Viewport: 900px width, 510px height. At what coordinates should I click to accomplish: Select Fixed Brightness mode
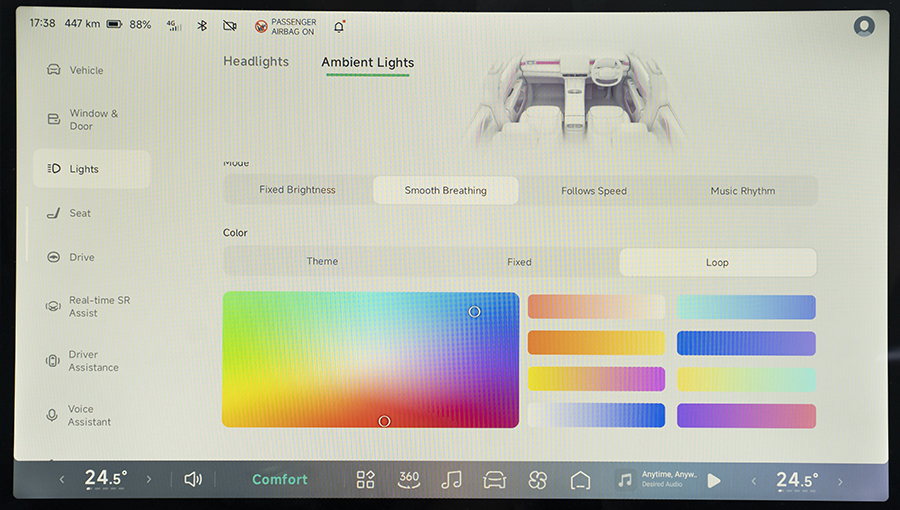pos(297,190)
